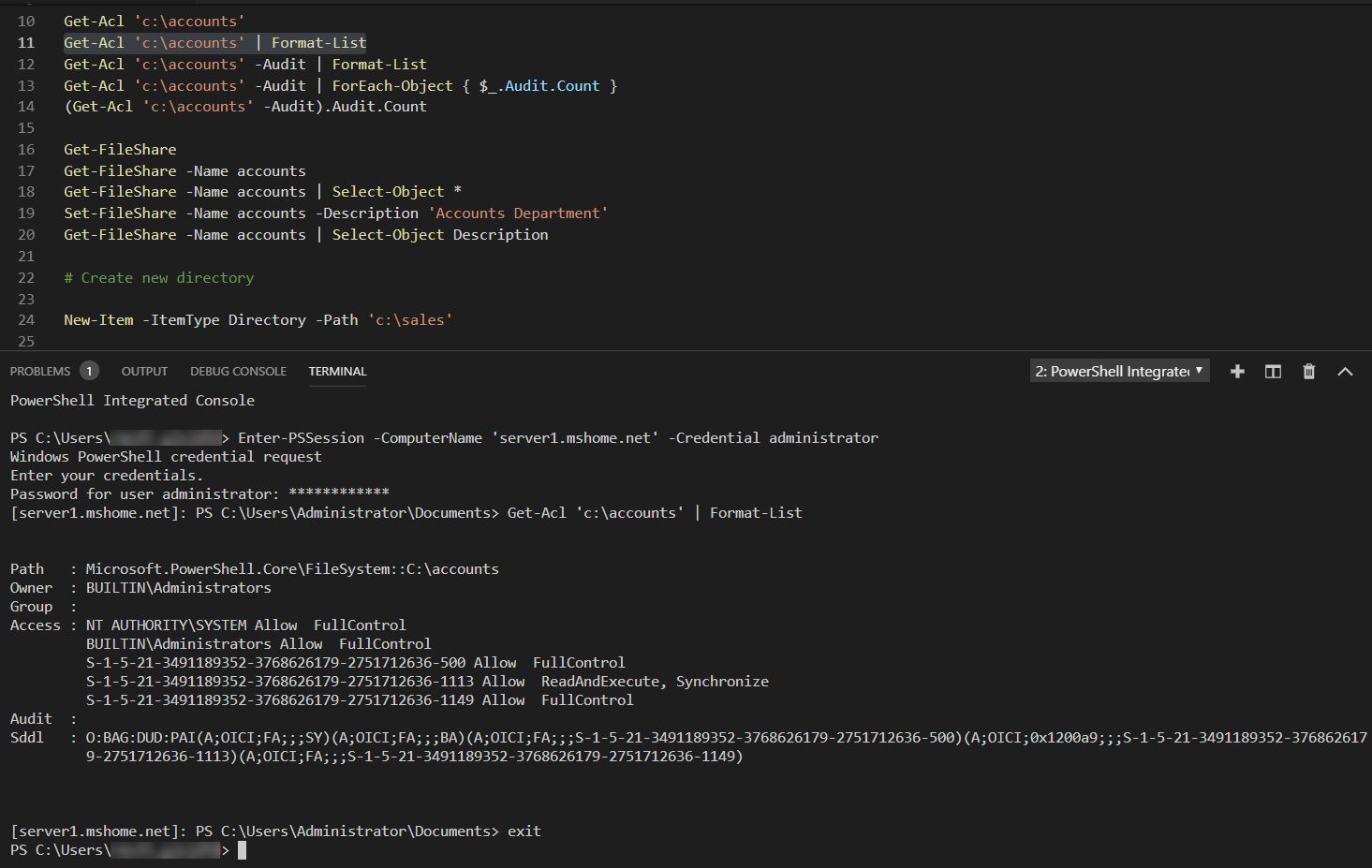The width and height of the screenshot is (1372, 868).
Task: Click highlighted "Format-List" on line 11
Action: point(319,43)
